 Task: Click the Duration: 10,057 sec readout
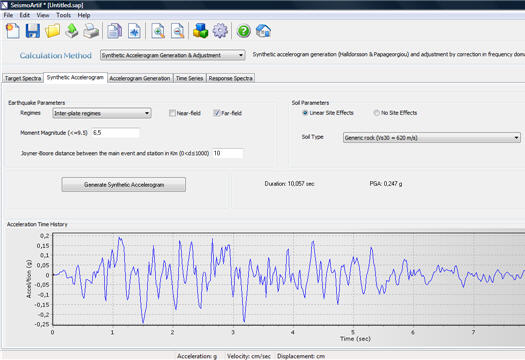289,184
